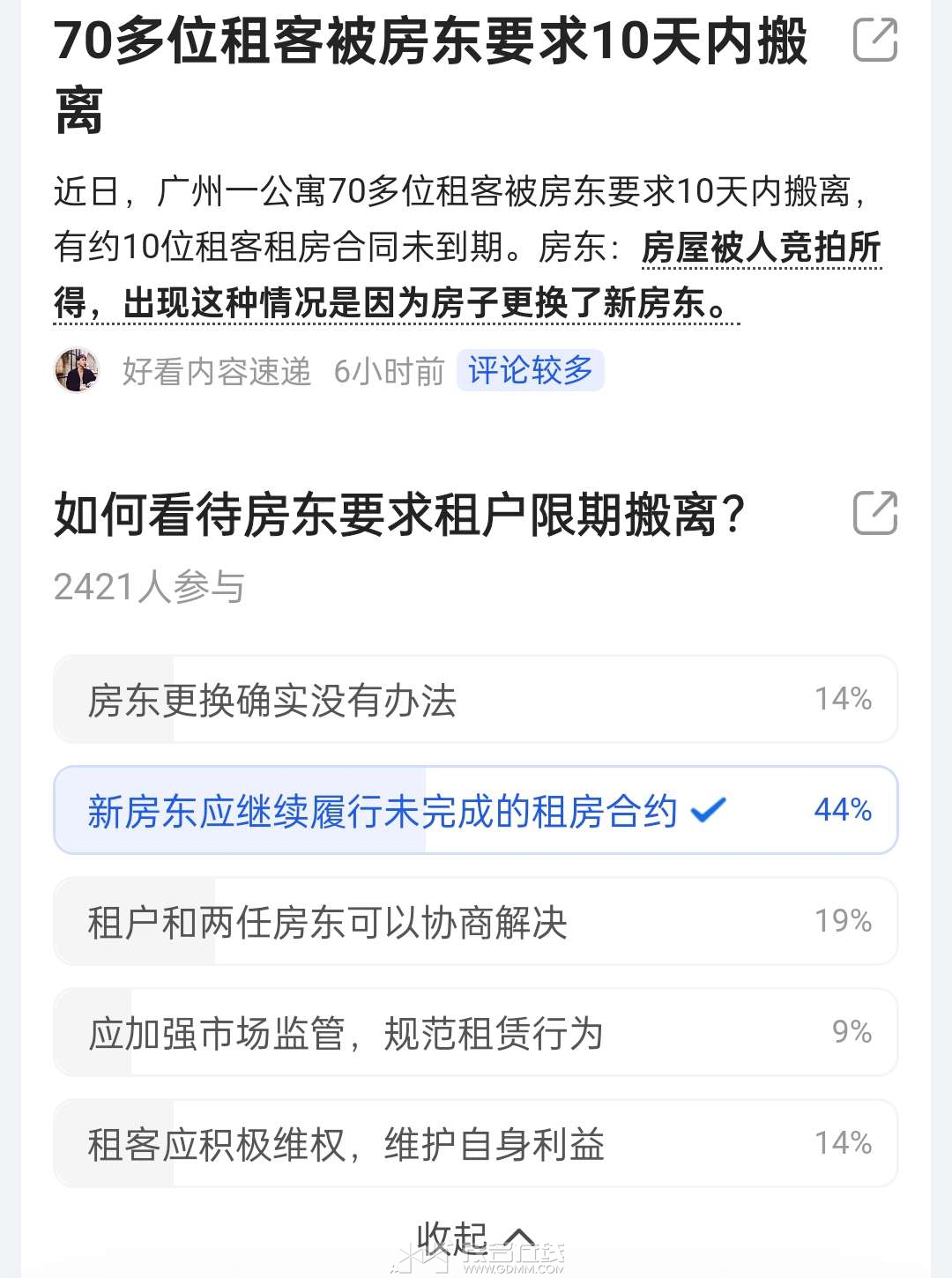
Task: Tap underlined text 房屋被人竞拍所得
Action: point(761,248)
